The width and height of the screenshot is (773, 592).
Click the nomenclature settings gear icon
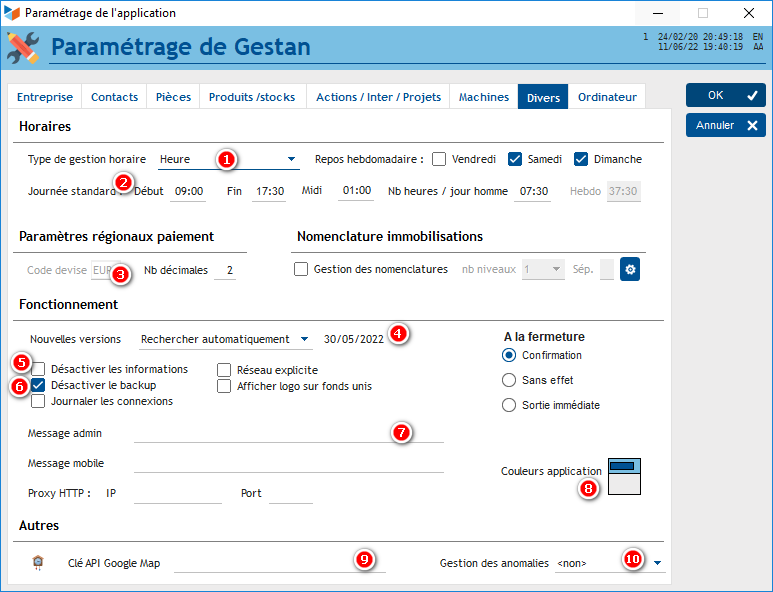click(x=630, y=269)
